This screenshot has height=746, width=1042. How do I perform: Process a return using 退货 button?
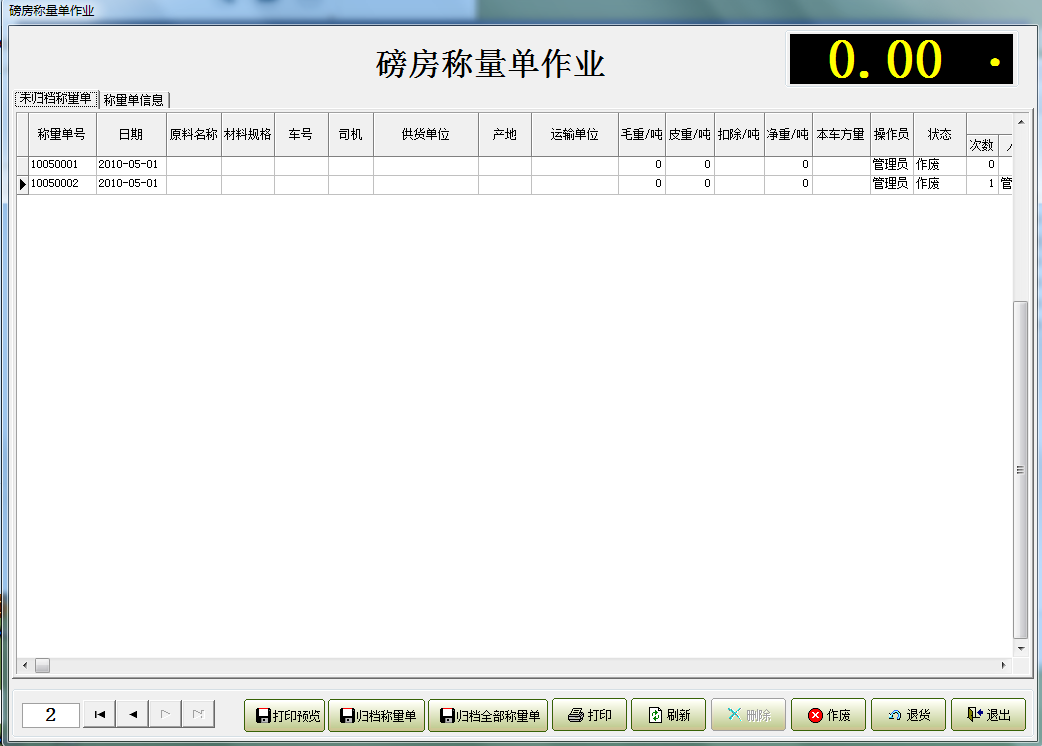coord(908,714)
